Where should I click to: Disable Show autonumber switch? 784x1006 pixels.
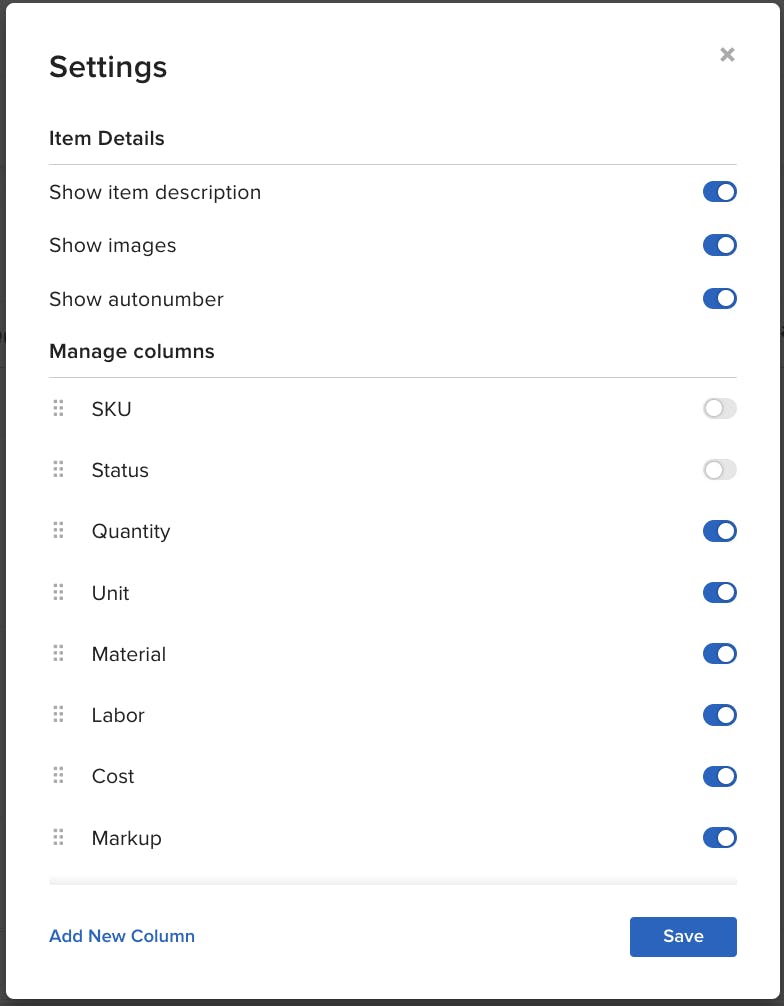pyautogui.click(x=719, y=298)
